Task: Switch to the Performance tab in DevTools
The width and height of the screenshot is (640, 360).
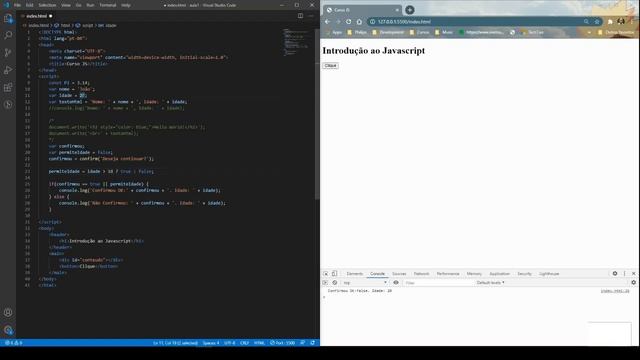Action: coord(448,273)
